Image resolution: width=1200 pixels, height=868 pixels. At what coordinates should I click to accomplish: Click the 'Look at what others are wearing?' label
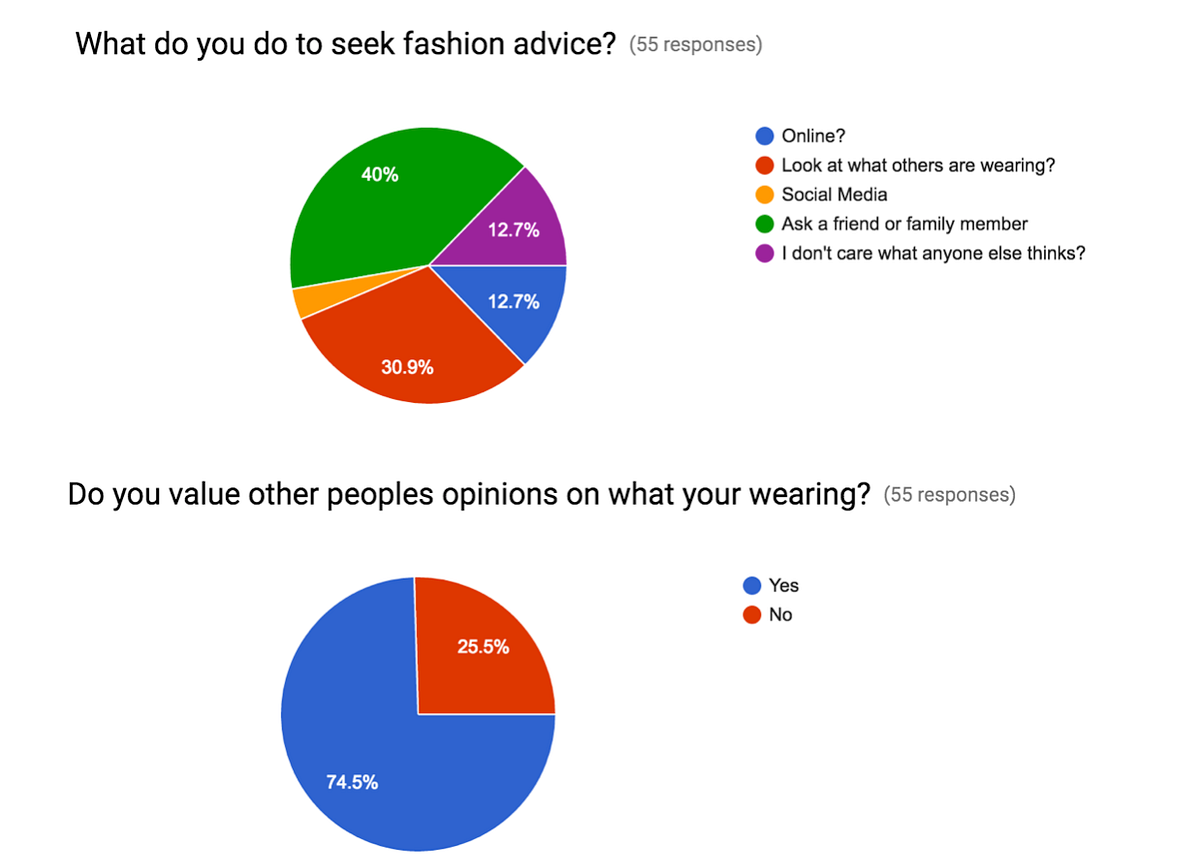click(918, 166)
